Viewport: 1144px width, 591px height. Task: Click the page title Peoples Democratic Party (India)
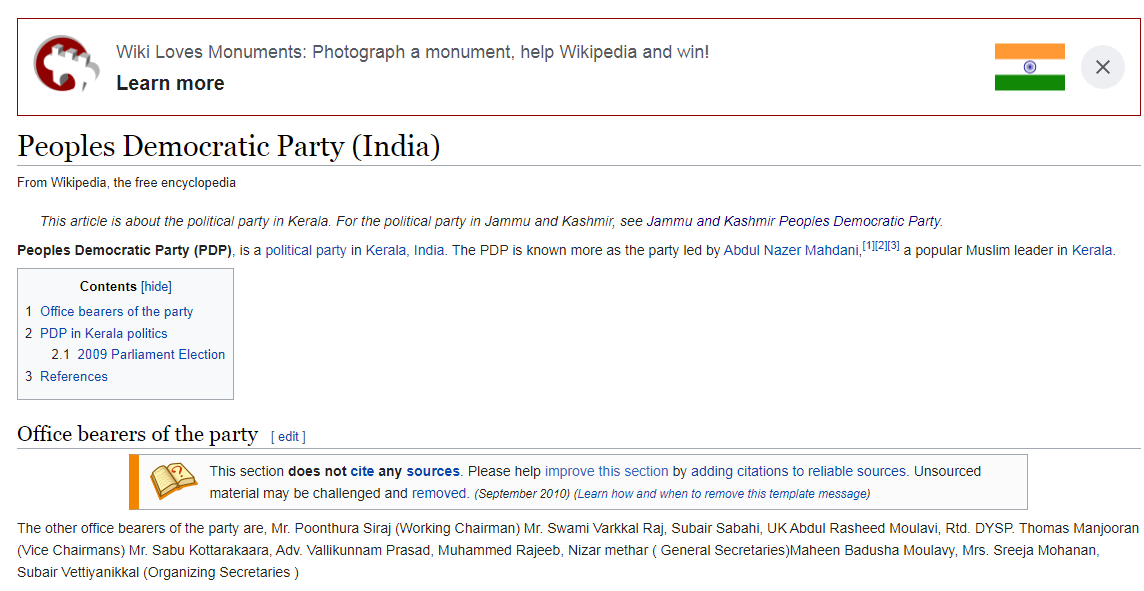point(229,147)
